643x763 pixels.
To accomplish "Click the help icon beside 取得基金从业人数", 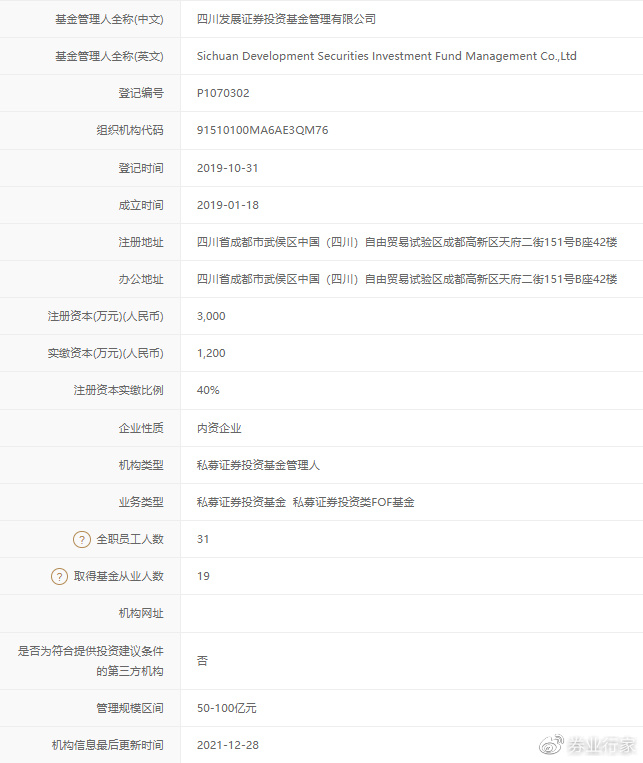I will point(59,577).
